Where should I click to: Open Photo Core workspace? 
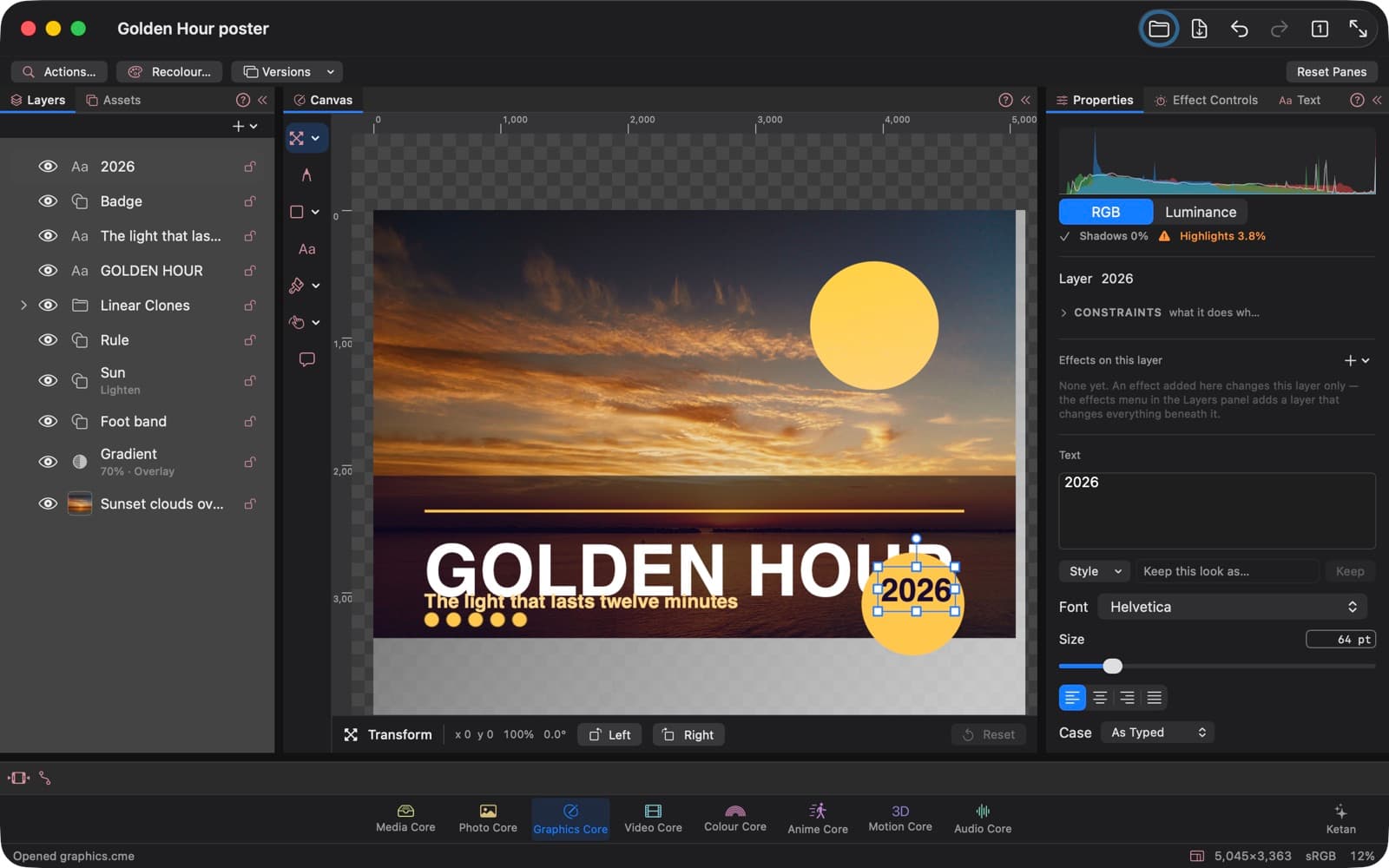tap(488, 819)
